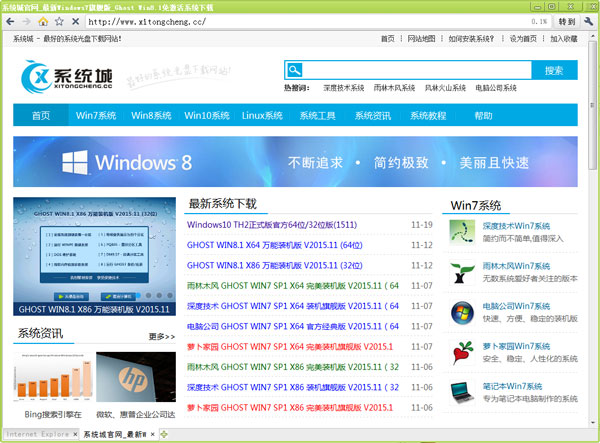Open 萝卜家园 GHOST WIN7 SP1 X86 link

pyautogui.click(x=290, y=407)
